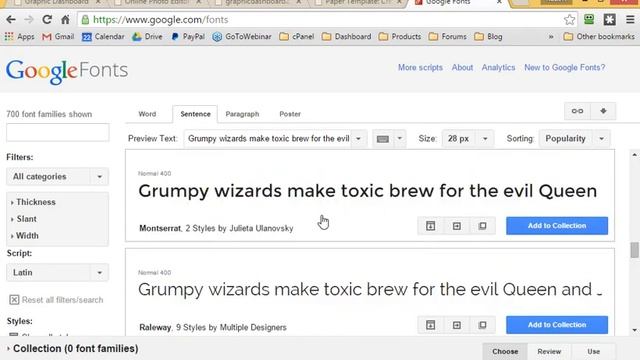Go to the Review step tab

pos(549,351)
